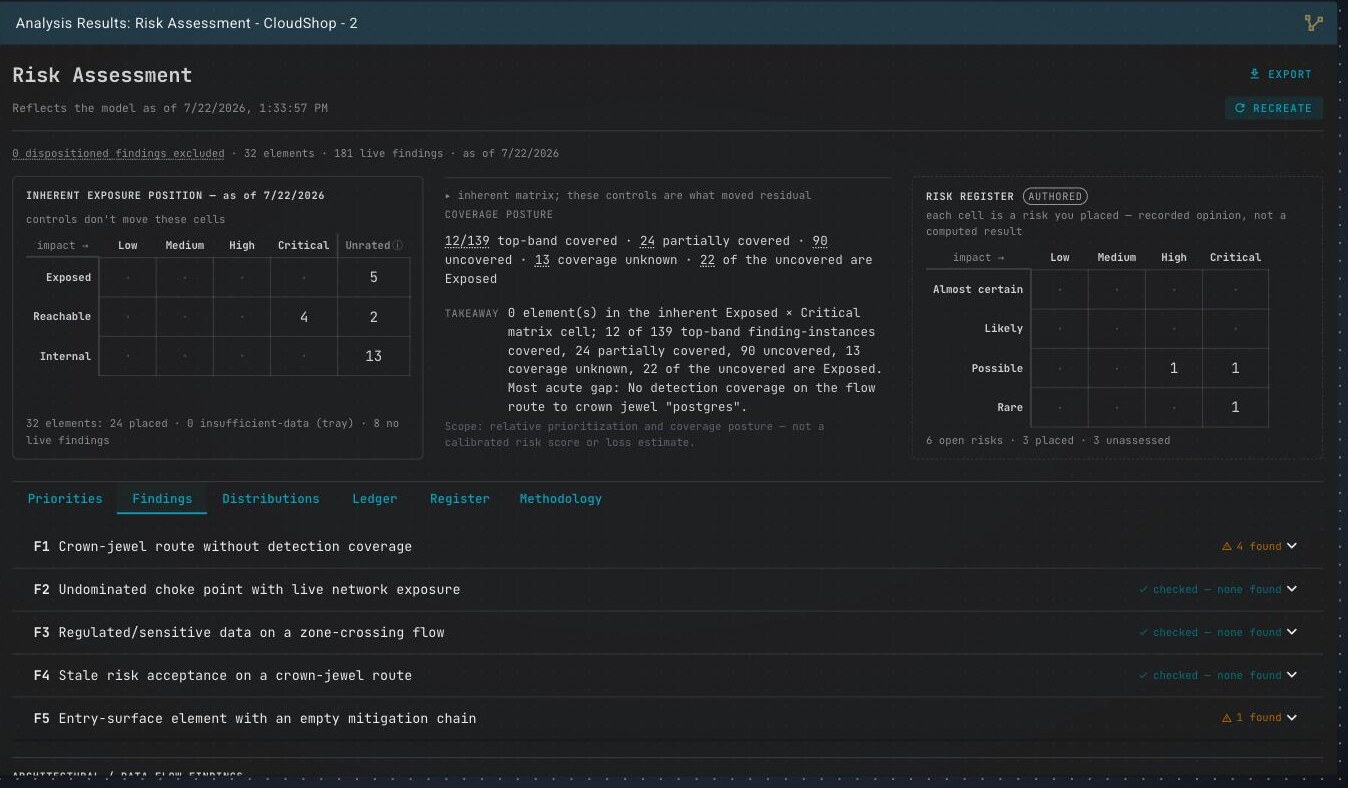The image size is (1348, 788).
Task: Click the Recreate button
Action: click(x=1274, y=108)
